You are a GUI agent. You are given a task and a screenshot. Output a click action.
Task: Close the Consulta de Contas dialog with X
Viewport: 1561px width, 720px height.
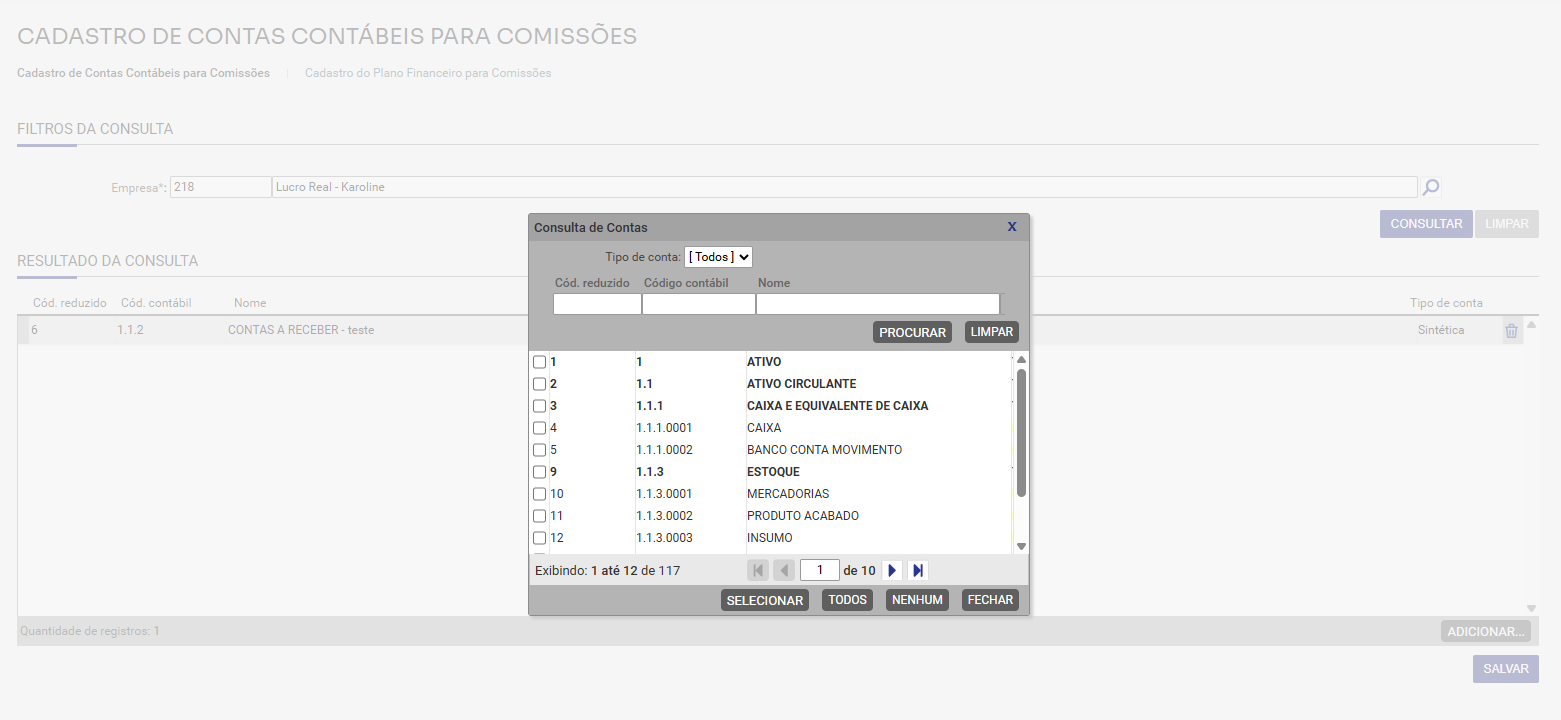point(1012,227)
